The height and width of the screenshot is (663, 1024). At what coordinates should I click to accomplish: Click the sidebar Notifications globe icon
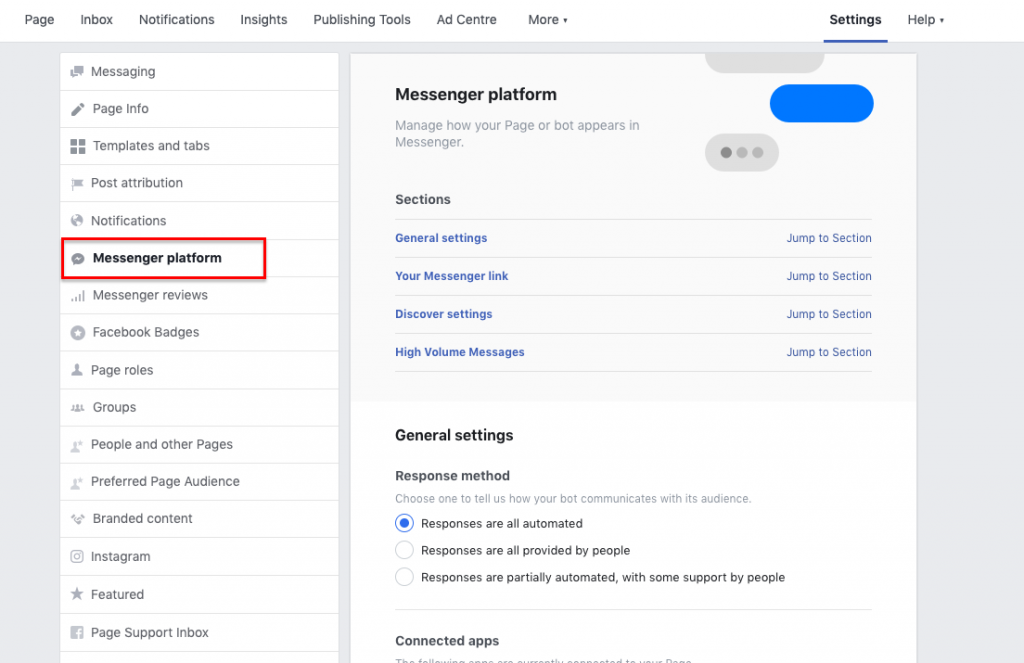point(77,220)
